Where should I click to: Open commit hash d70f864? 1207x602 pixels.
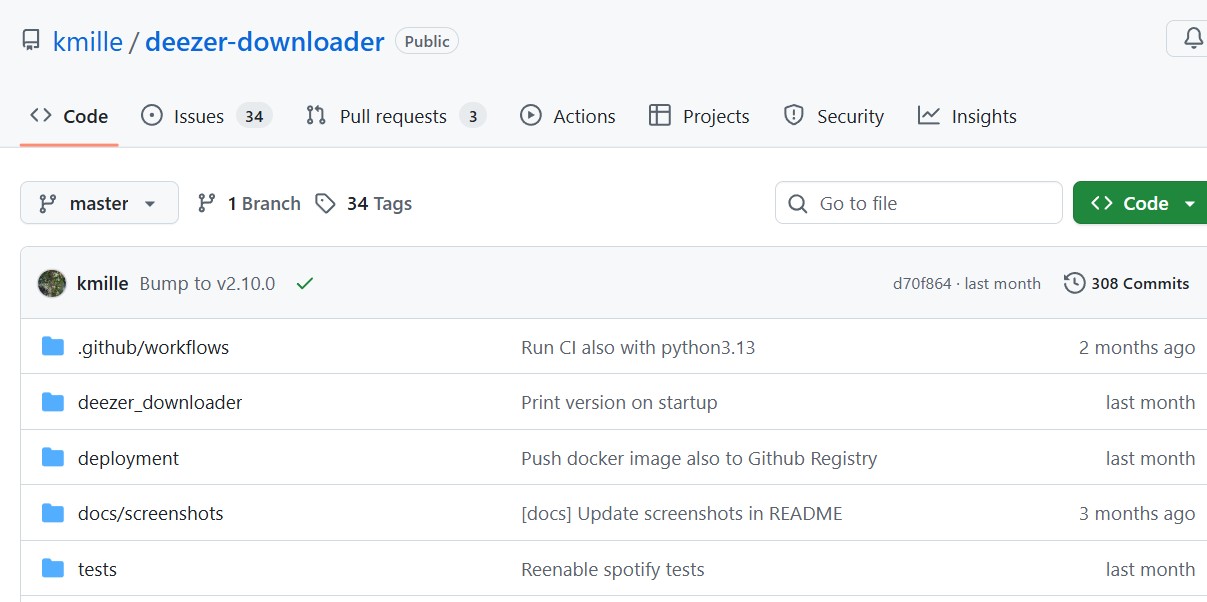(923, 284)
